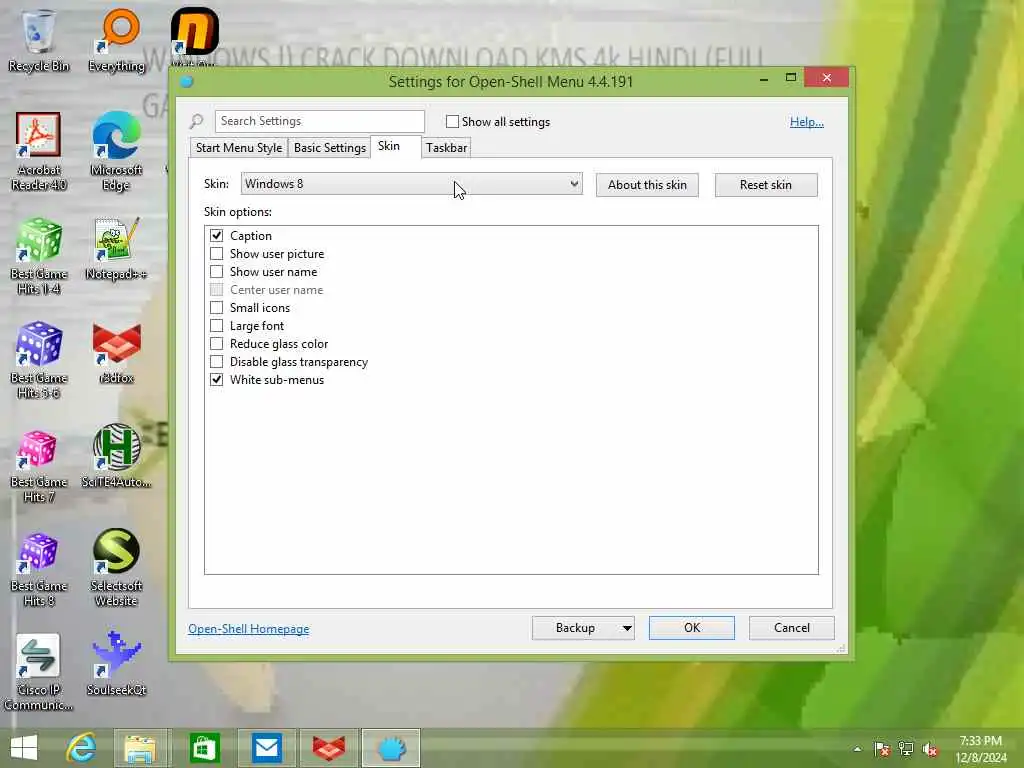This screenshot has width=1024, height=768.
Task: Switch to the Taskbar tab
Action: 447,148
